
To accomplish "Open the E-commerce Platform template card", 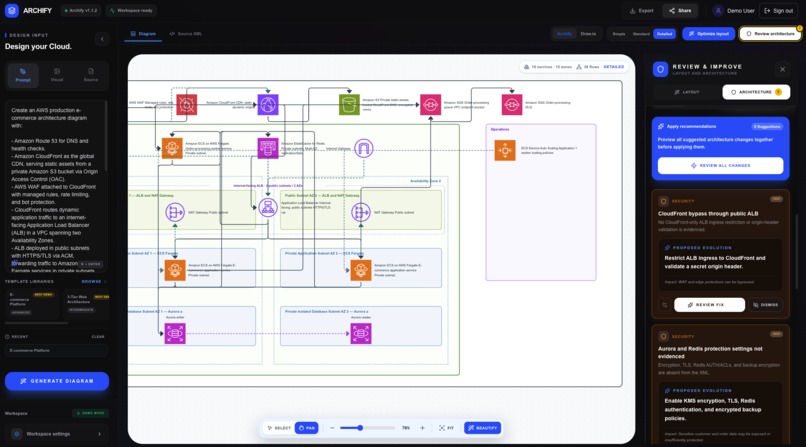I will [x=31, y=304].
